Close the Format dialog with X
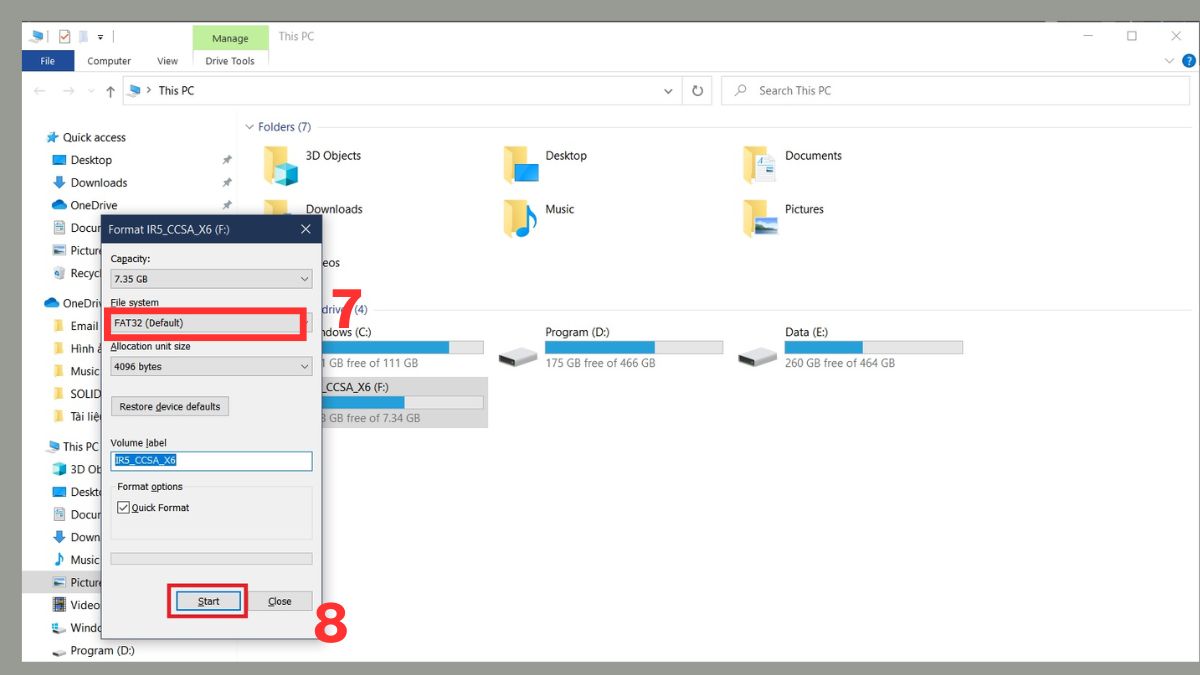The width and height of the screenshot is (1200, 675). tap(305, 229)
